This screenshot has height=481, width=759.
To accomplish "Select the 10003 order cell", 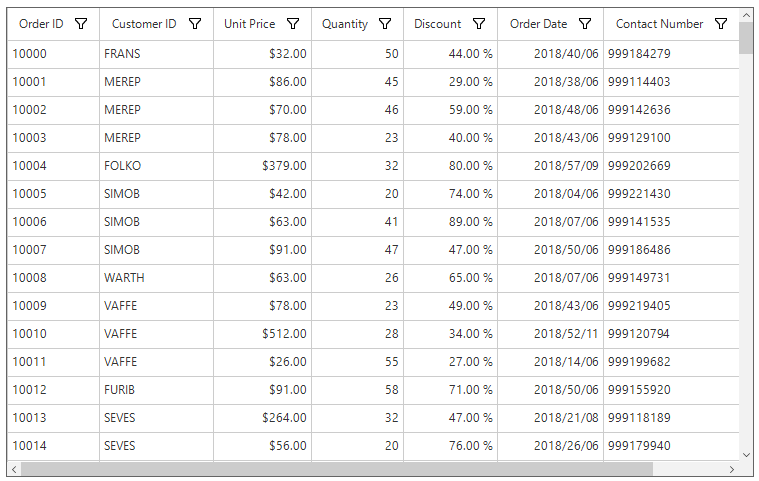I will 53,138.
